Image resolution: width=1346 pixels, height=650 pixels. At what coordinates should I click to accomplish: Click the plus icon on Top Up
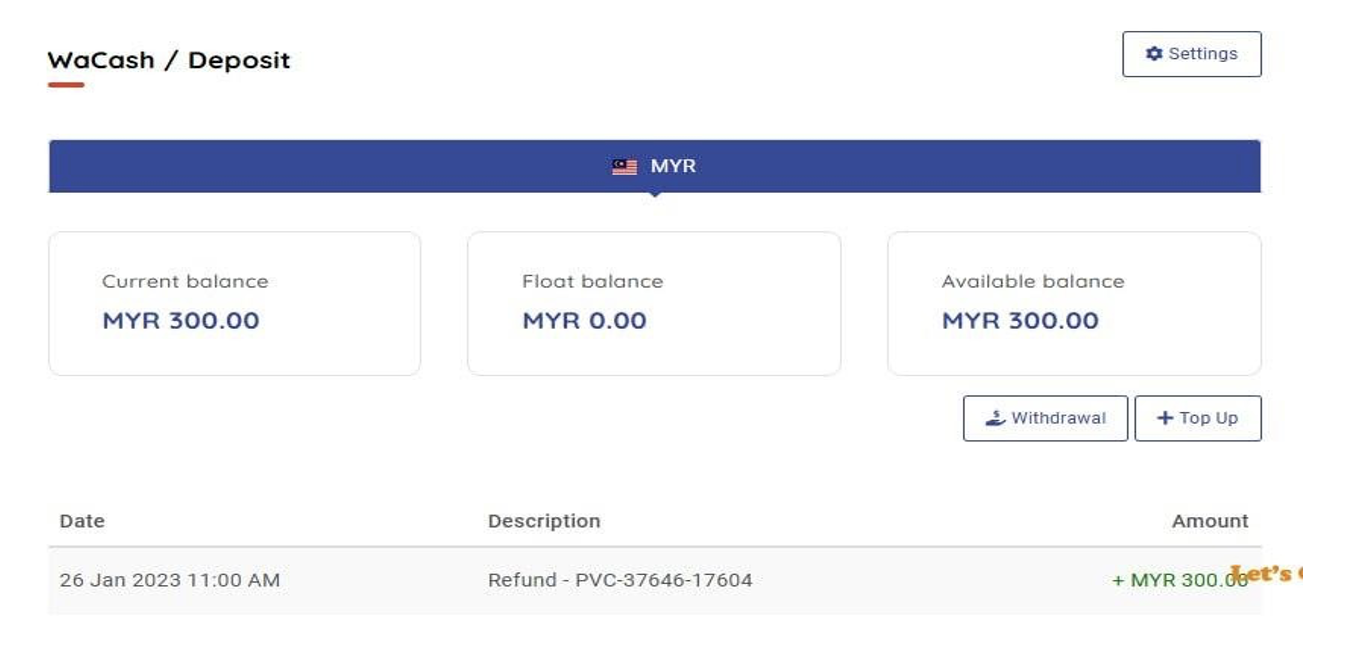[1165, 419]
